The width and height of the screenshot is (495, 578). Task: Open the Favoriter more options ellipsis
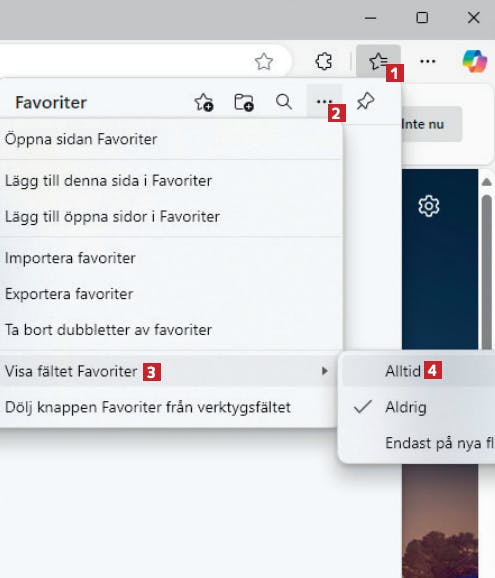324,101
